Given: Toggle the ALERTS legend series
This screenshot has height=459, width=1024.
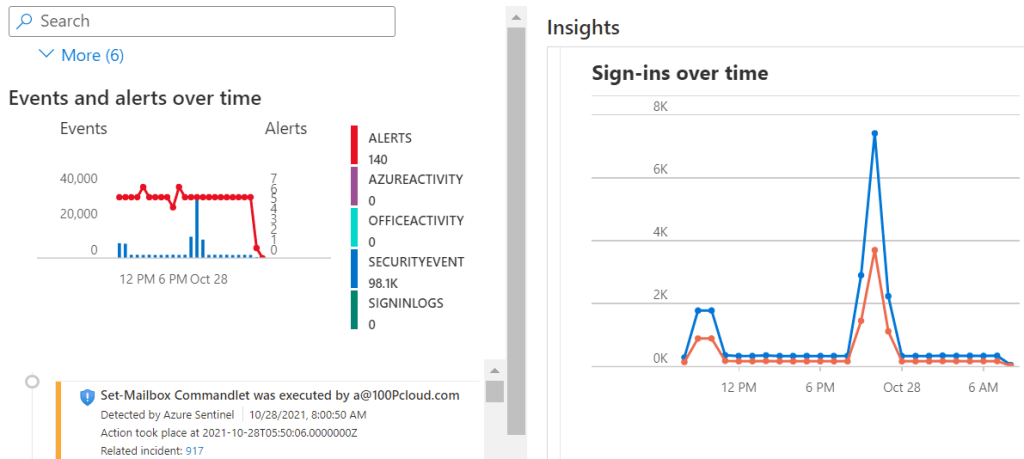Looking at the screenshot, I should coord(389,138).
